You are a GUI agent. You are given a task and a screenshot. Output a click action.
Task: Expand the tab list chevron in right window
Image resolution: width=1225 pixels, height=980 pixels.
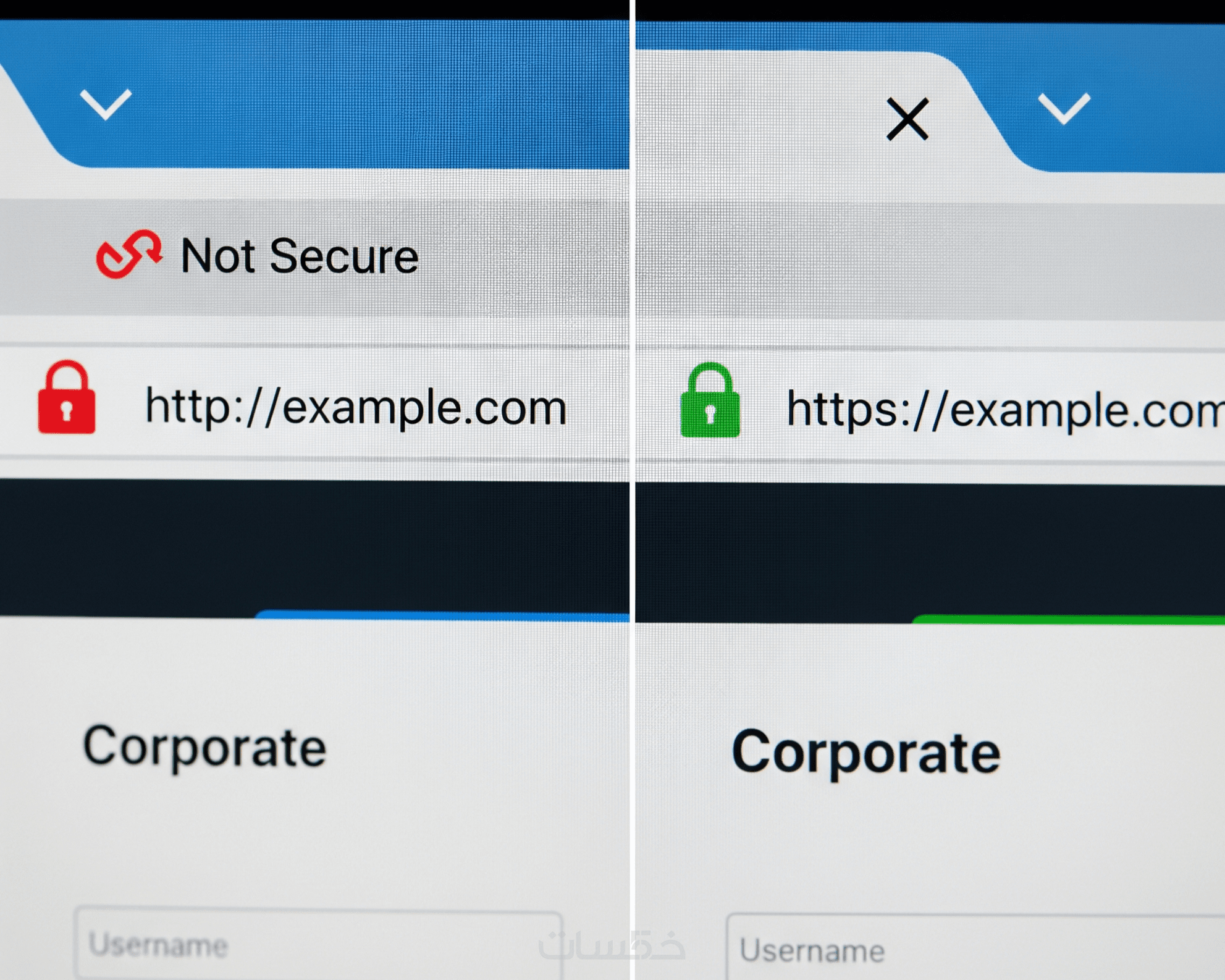coord(1064,109)
